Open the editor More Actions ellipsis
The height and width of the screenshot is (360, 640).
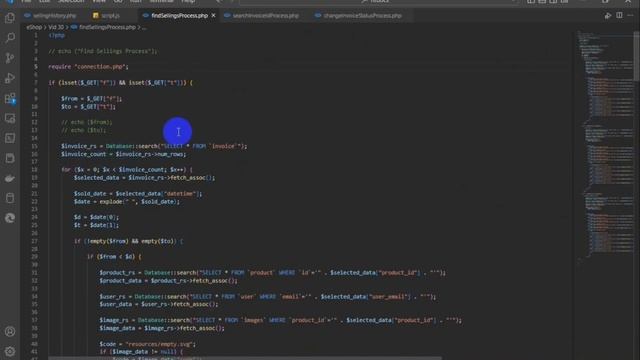(x=631, y=16)
